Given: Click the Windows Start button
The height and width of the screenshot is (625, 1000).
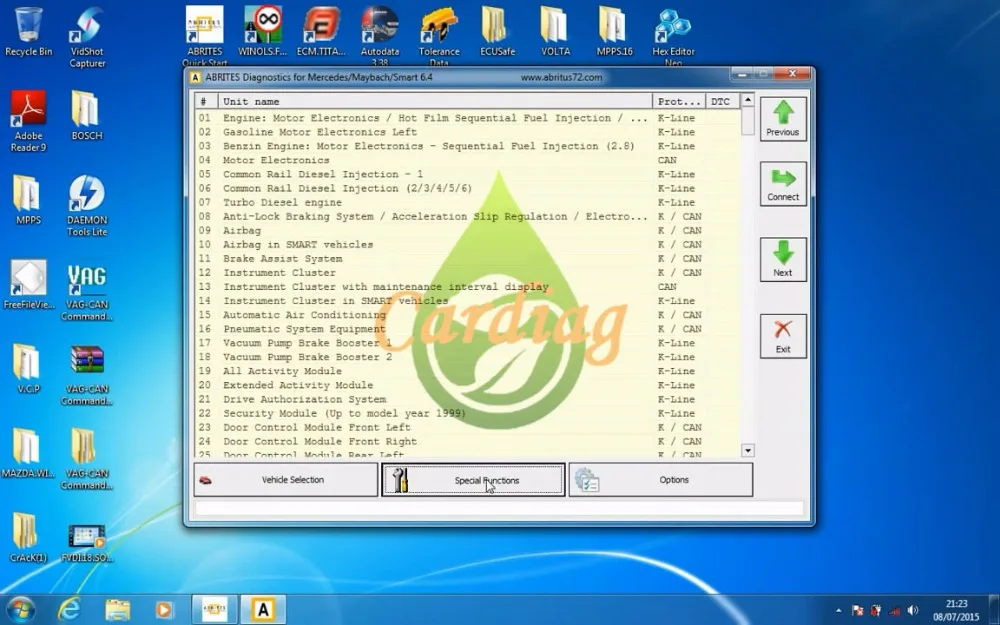Looking at the screenshot, I should 20,610.
